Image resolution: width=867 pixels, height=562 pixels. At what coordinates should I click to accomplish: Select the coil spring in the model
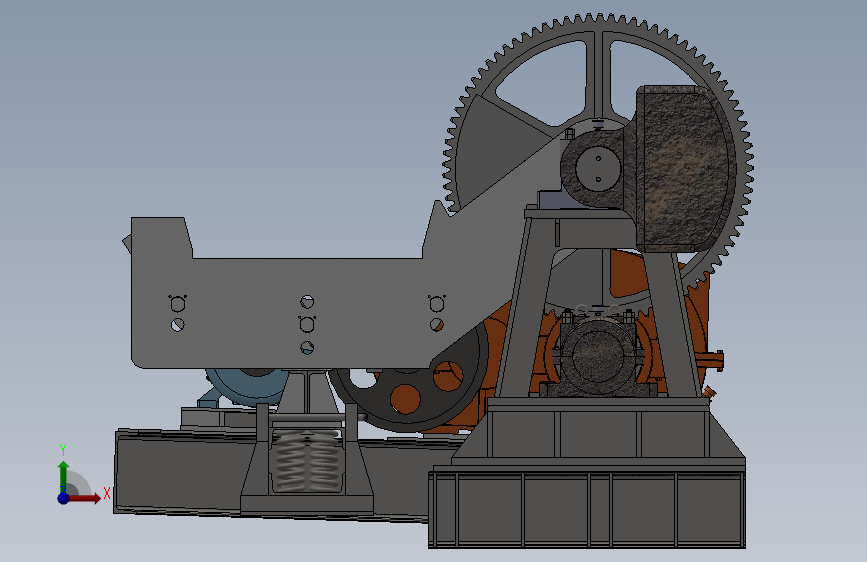pyautogui.click(x=307, y=461)
